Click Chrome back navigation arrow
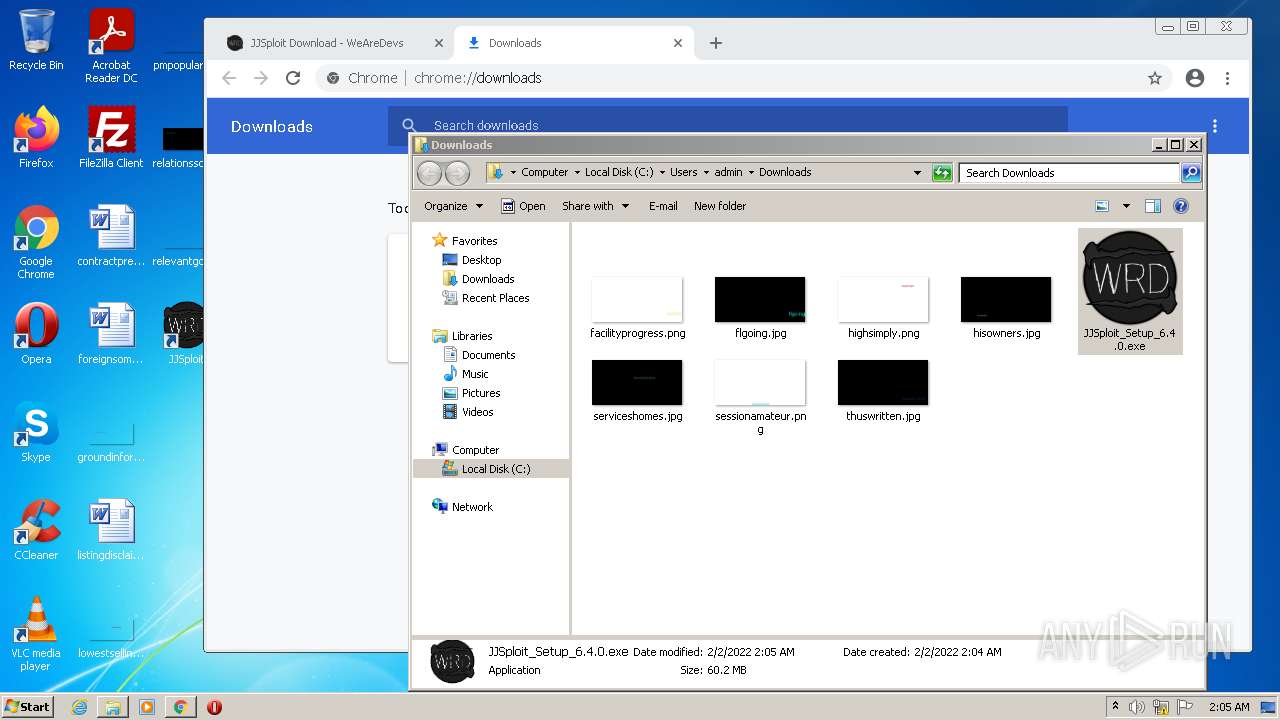The image size is (1280, 720). tap(229, 78)
